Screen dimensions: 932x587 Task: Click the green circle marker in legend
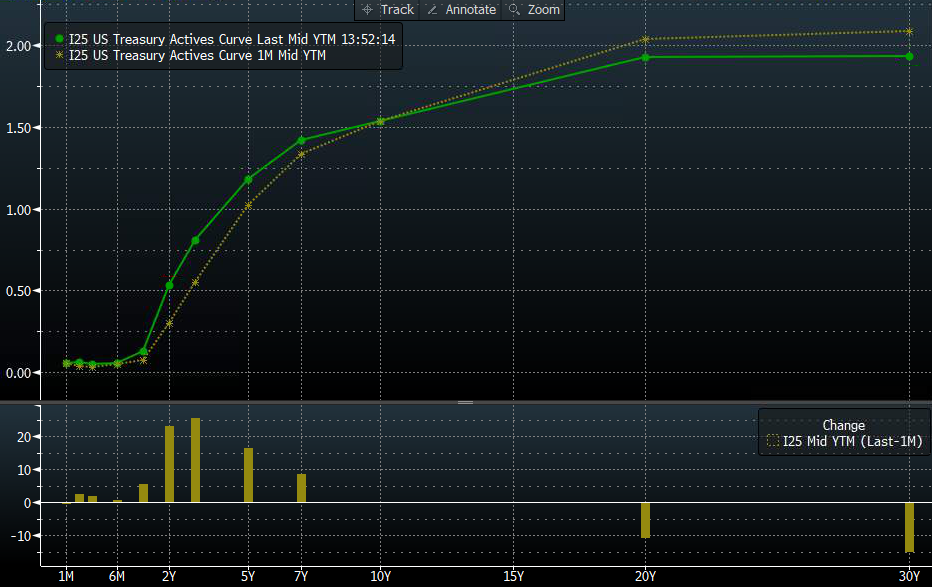click(x=60, y=39)
